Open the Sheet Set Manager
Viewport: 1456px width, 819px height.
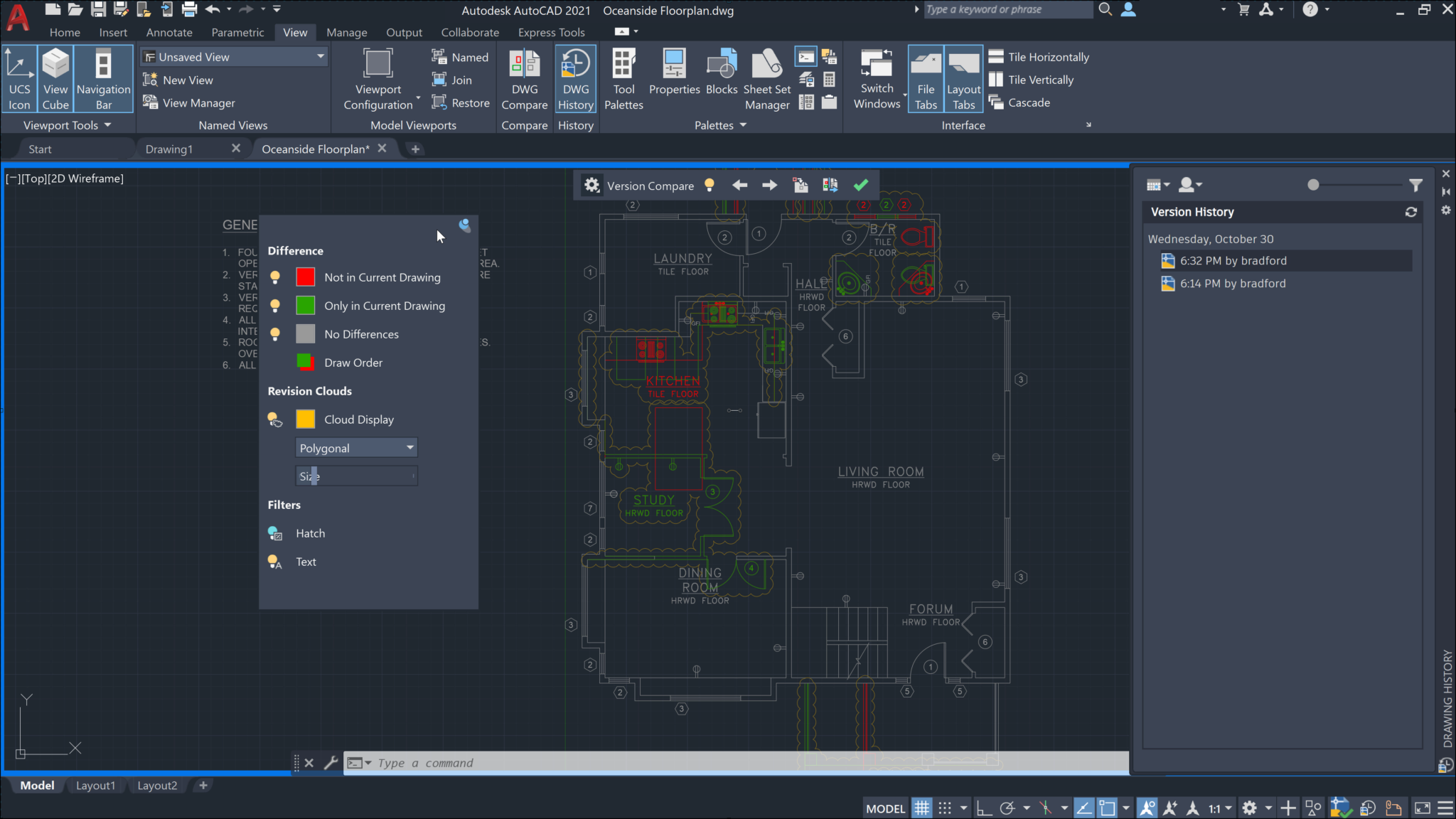coord(766,78)
